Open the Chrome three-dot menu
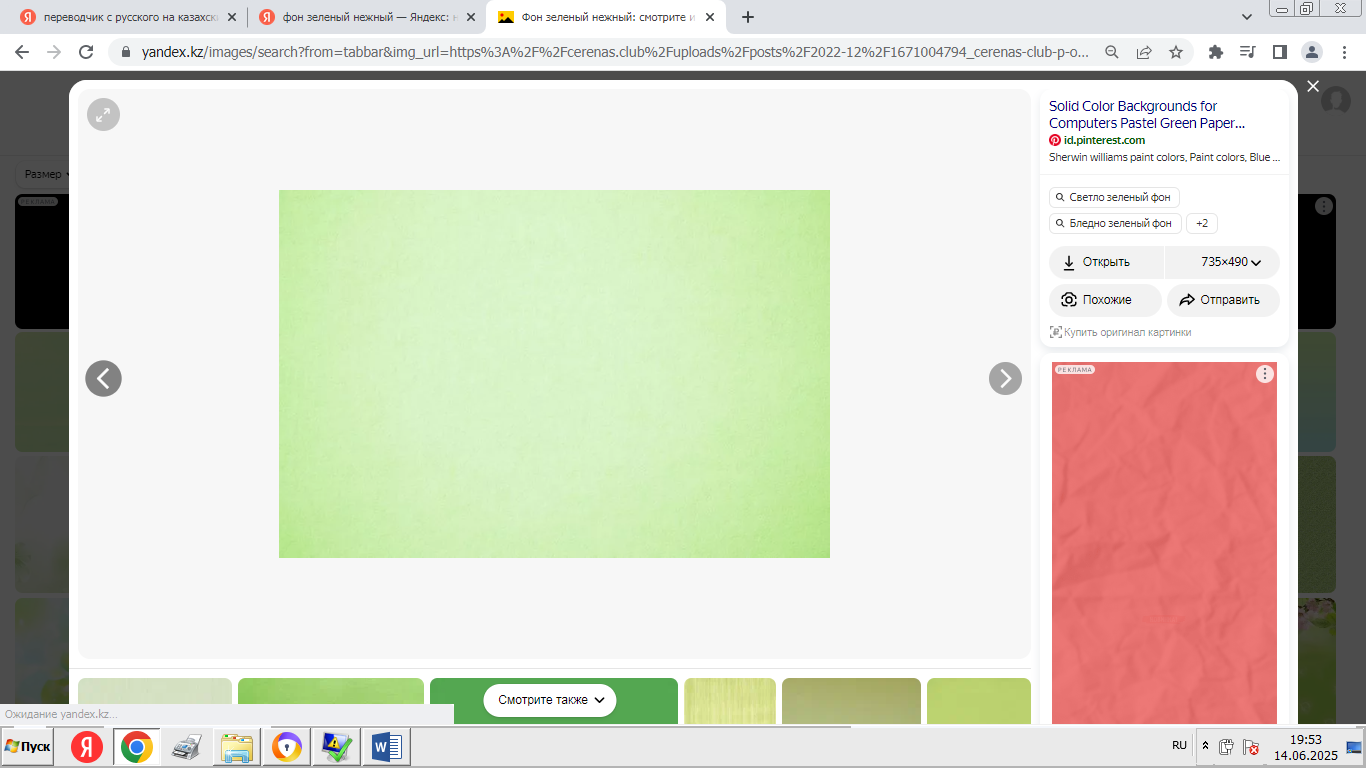Screen dimensions: 1366x768 tap(1344, 52)
